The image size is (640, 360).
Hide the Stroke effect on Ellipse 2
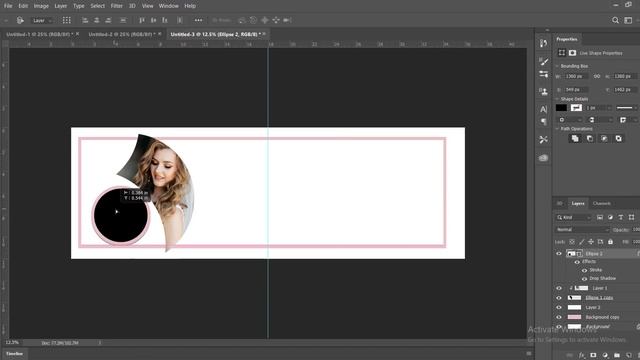[x=584, y=270]
